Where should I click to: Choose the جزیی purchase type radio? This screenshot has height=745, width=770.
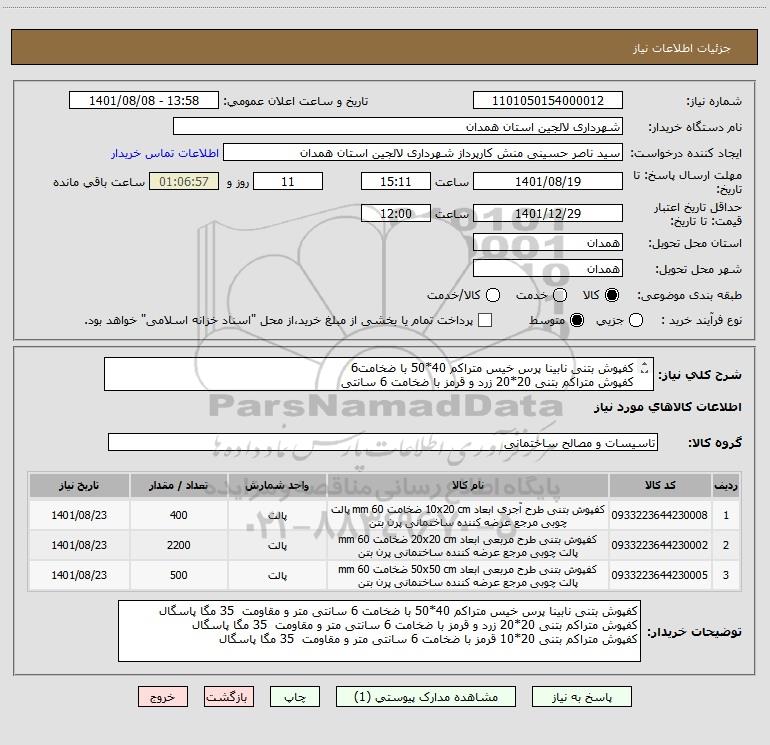[x=636, y=320]
